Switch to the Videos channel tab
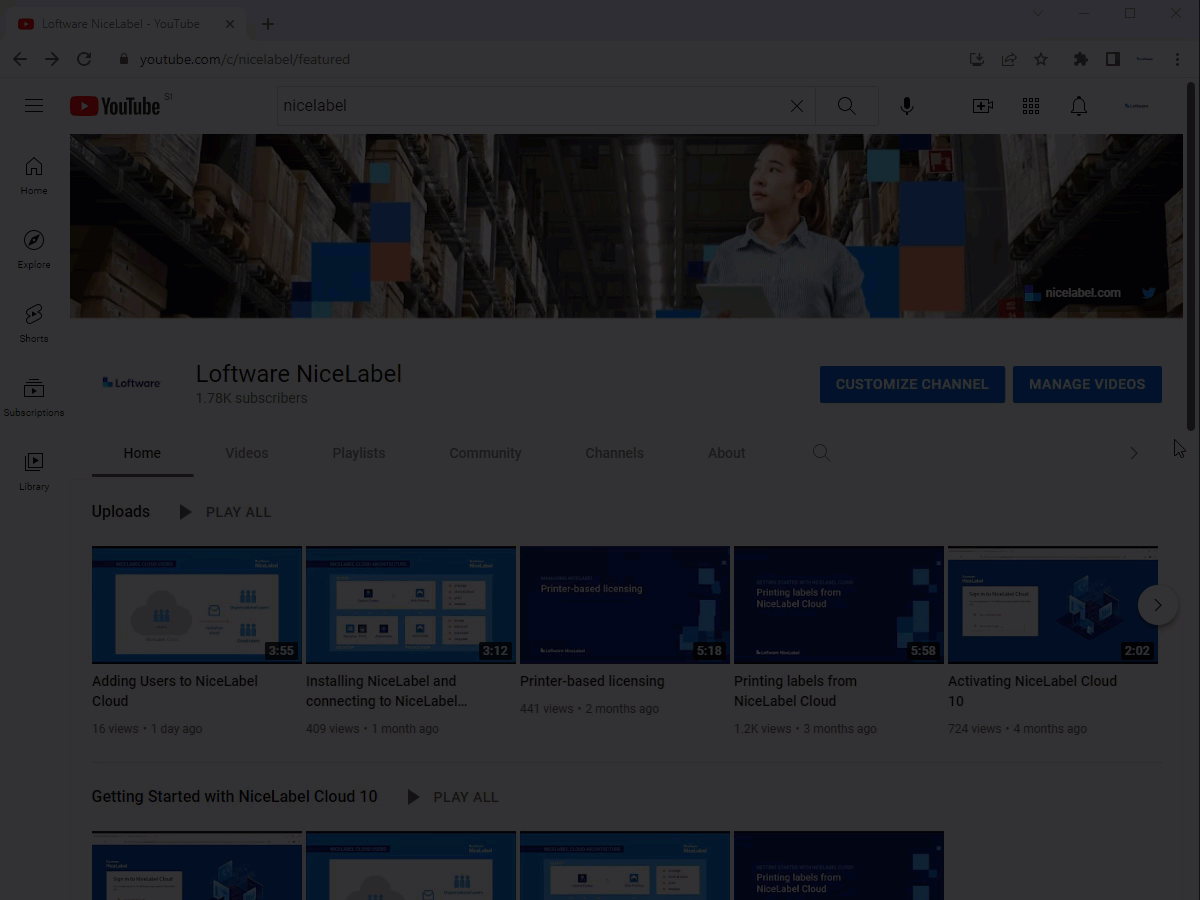 [247, 453]
